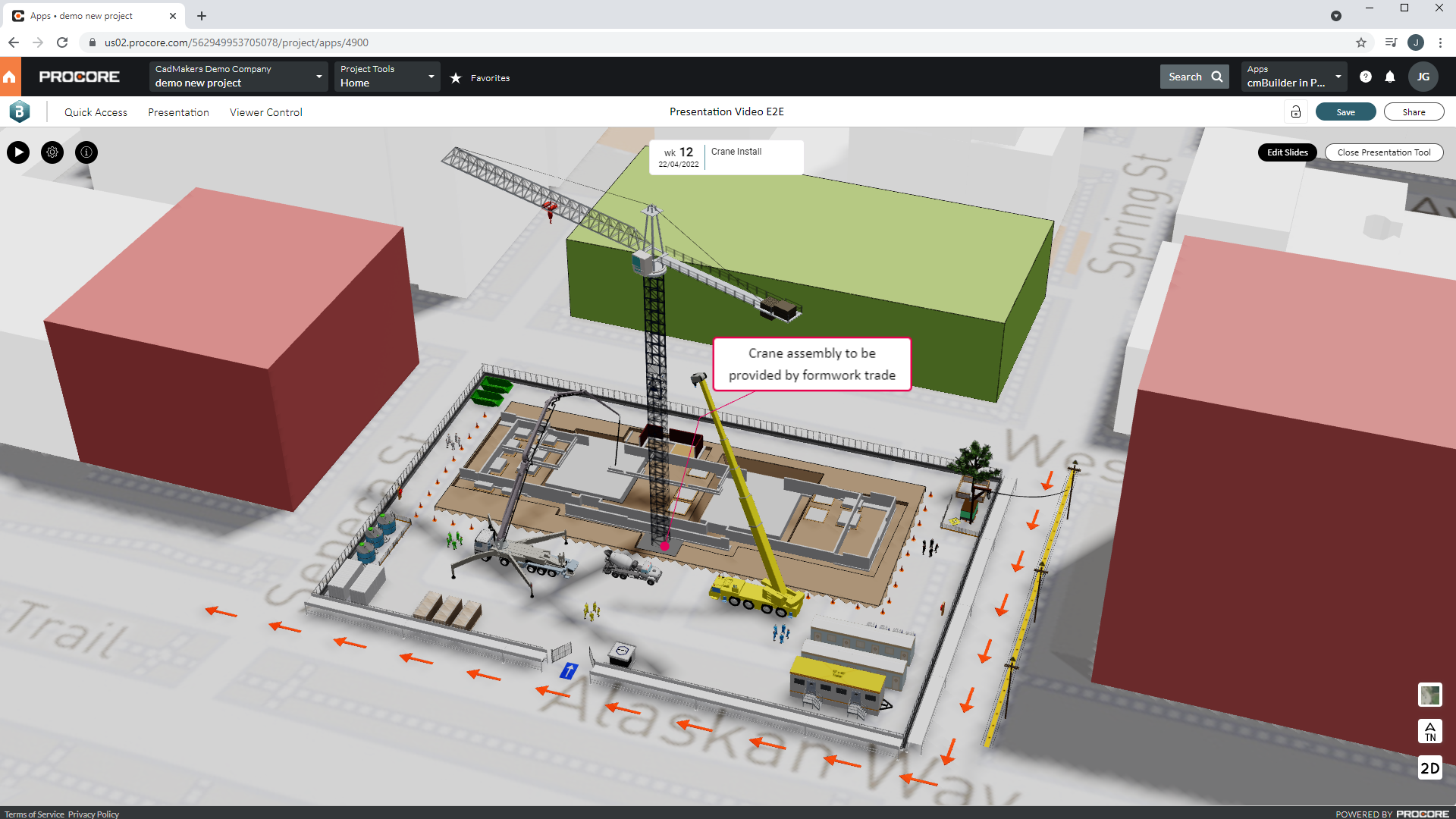Click the Presentation Video E2E title

(x=726, y=111)
